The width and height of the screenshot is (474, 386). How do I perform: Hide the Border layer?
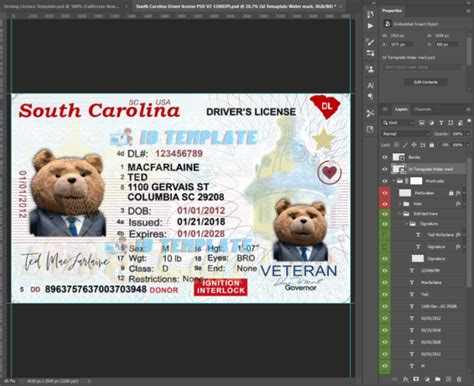tap(385, 157)
